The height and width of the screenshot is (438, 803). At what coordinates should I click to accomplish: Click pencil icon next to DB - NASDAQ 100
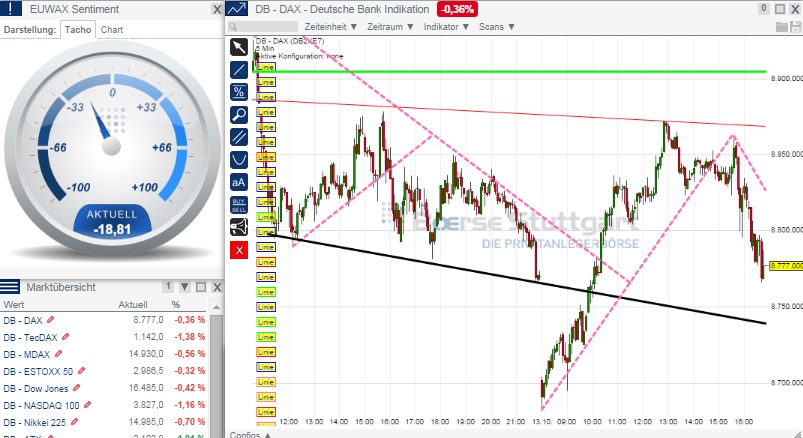87,405
